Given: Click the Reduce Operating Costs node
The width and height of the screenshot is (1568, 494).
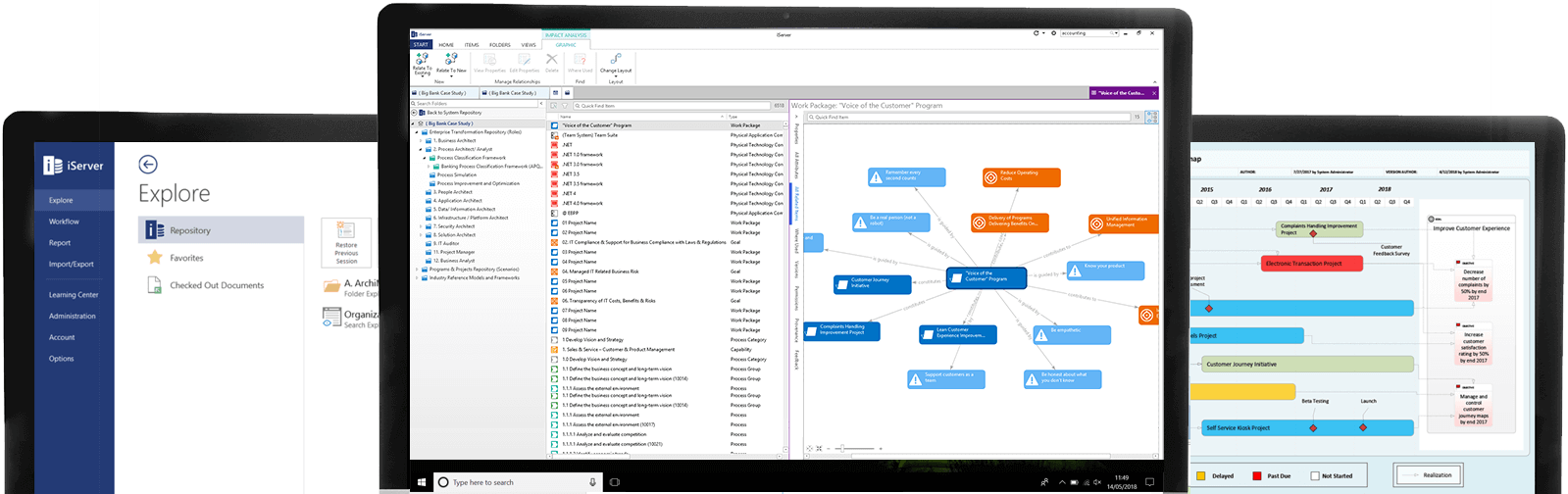Looking at the screenshot, I should (x=1022, y=177).
